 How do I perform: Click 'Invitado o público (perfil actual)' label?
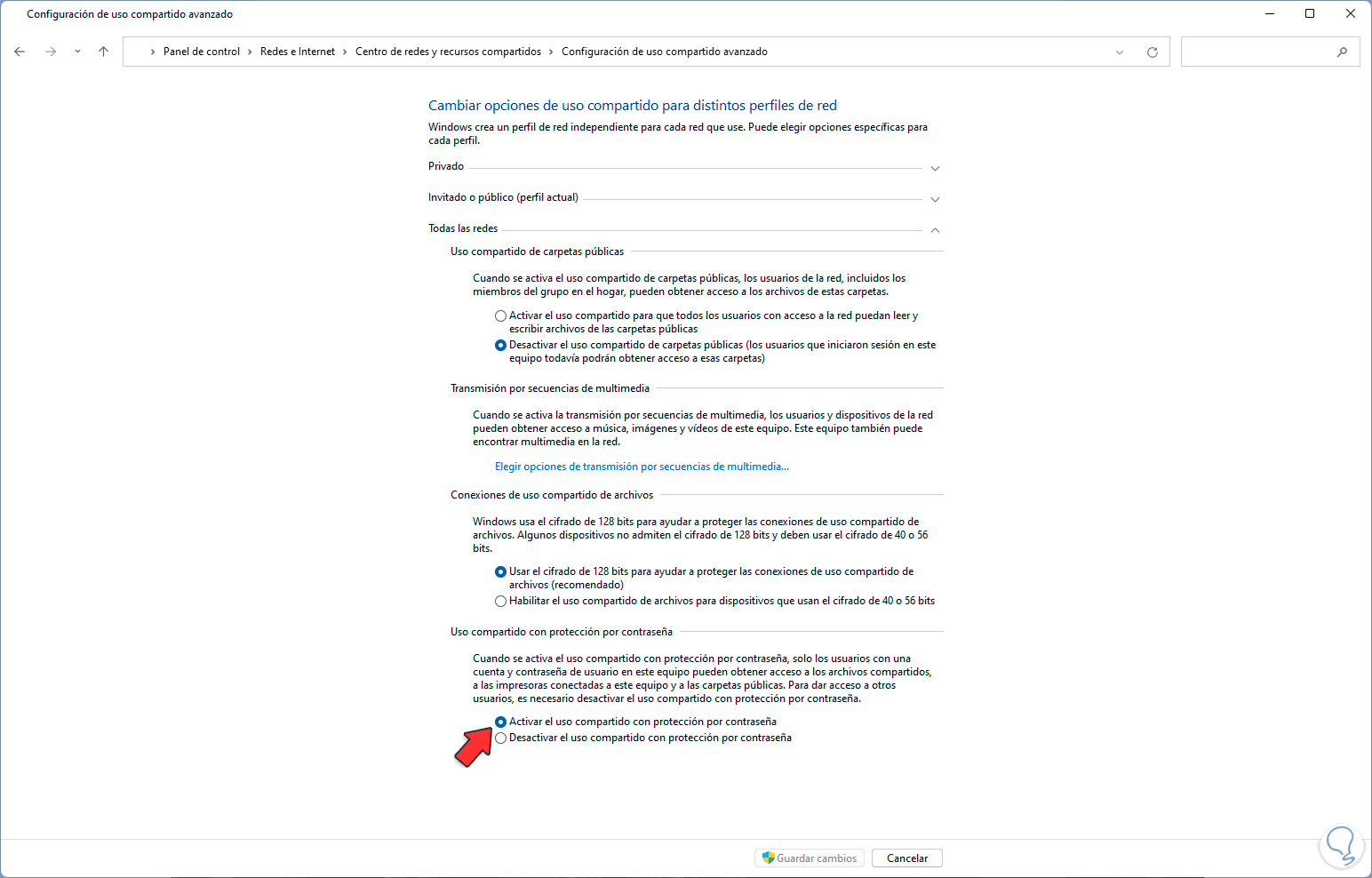tap(503, 197)
